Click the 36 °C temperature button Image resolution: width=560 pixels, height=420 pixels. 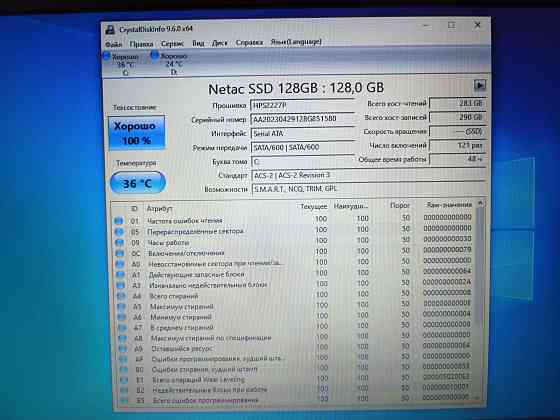[x=138, y=183]
